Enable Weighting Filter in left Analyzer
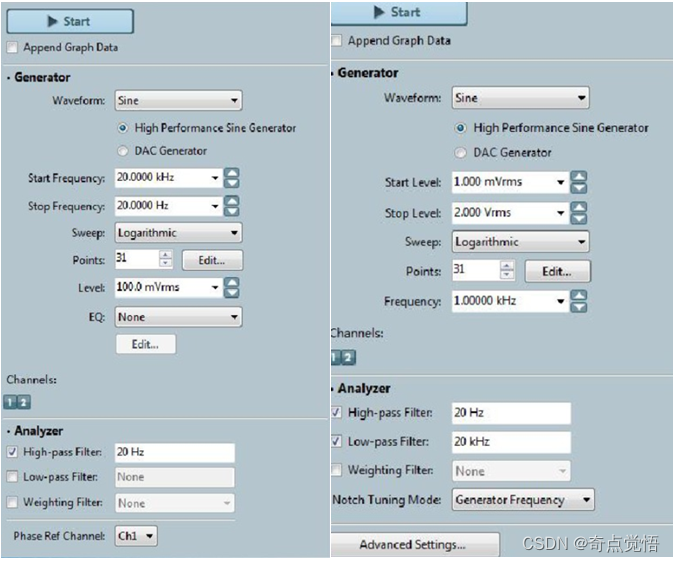The width and height of the screenshot is (675, 562). coord(12,502)
